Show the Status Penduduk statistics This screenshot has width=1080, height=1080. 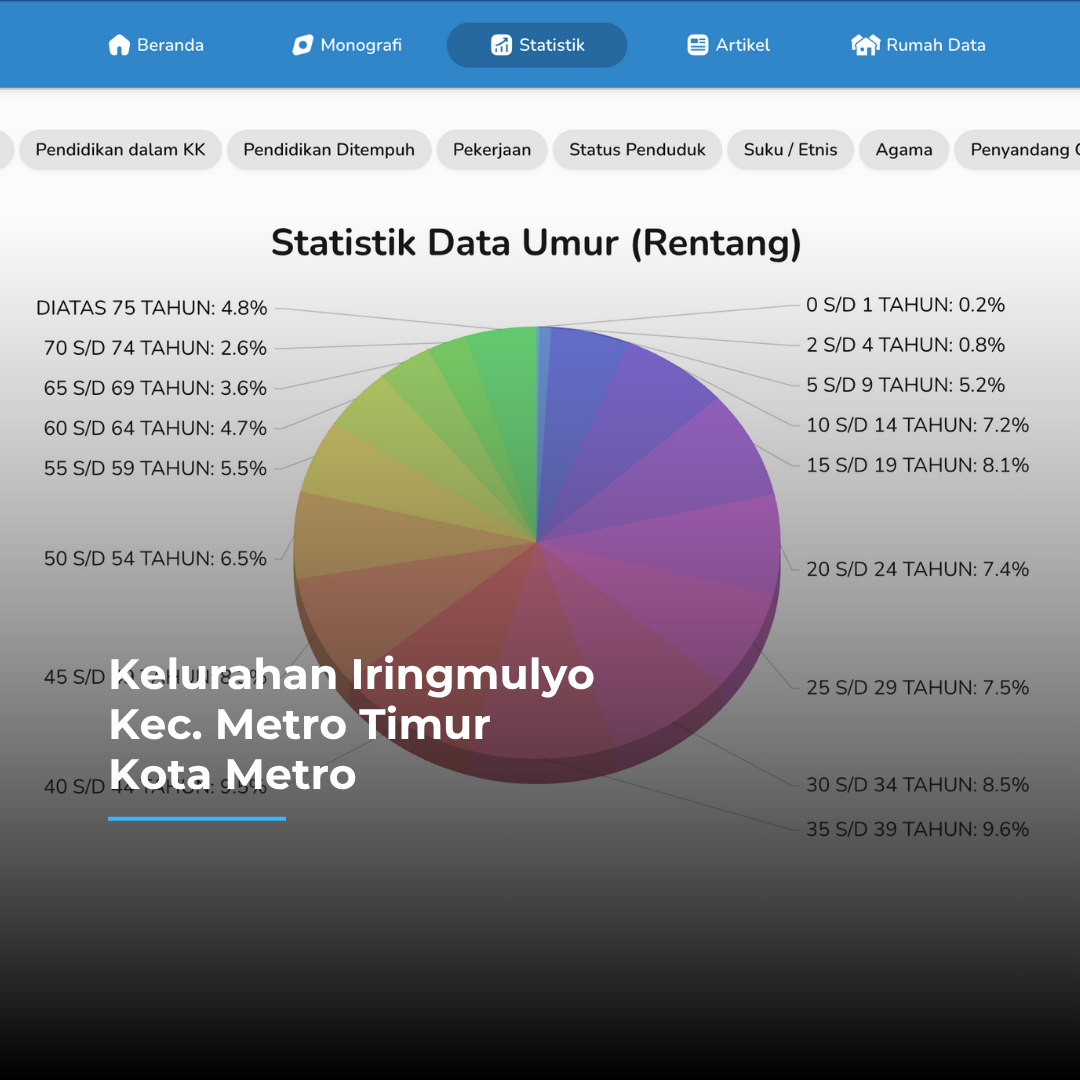(x=637, y=149)
